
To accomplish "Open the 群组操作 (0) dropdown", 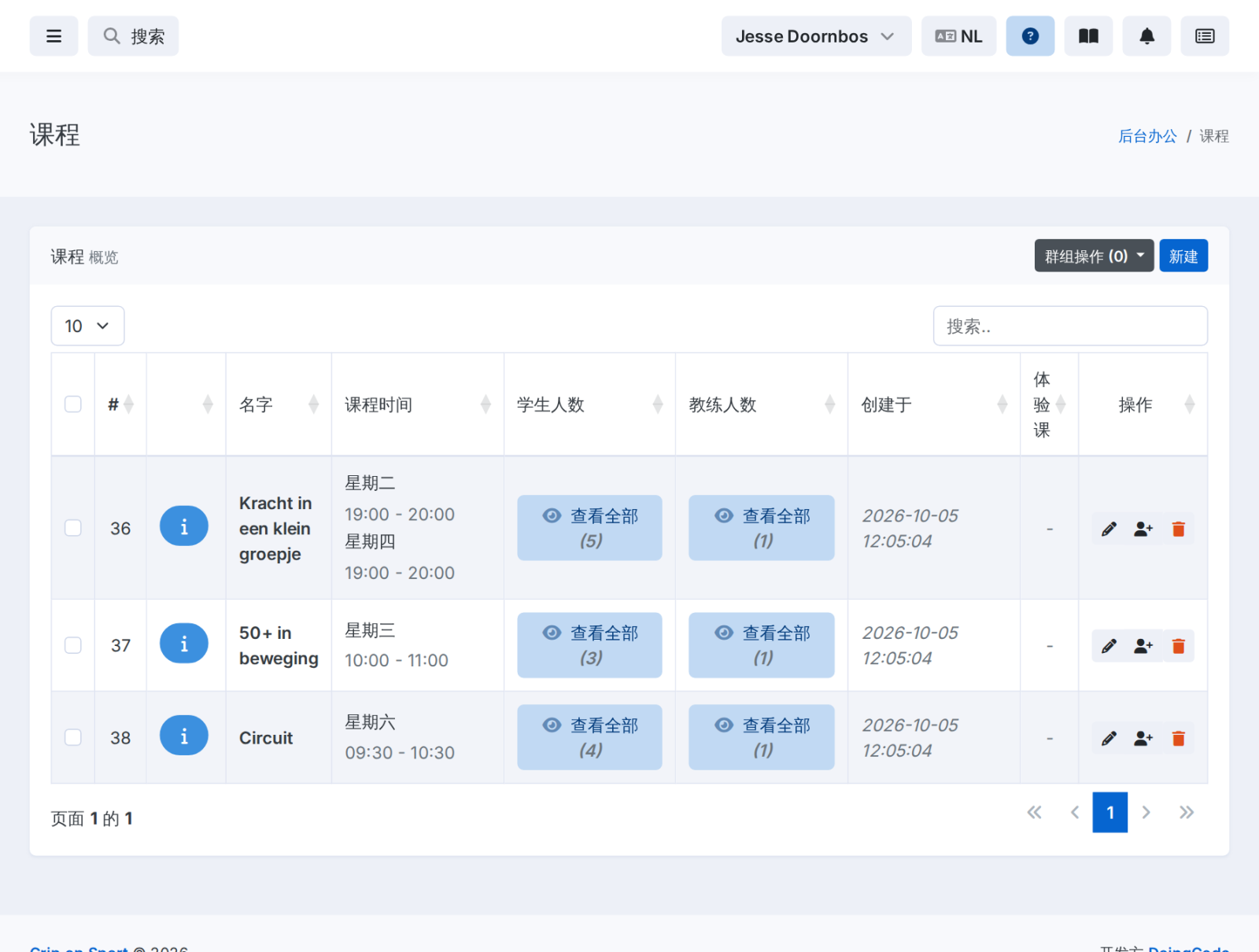I will coord(1094,256).
